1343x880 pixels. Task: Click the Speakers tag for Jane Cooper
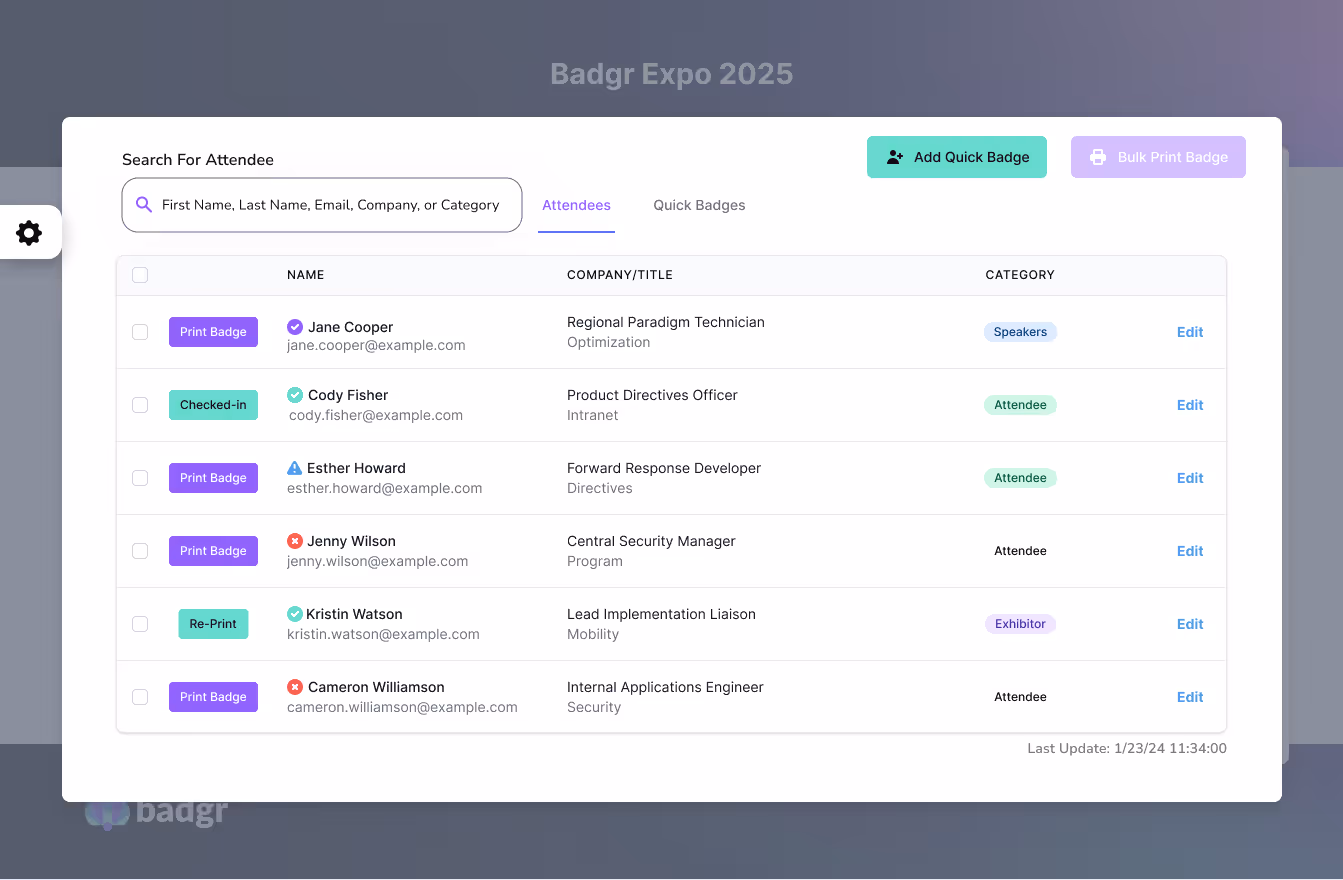pyautogui.click(x=1020, y=332)
